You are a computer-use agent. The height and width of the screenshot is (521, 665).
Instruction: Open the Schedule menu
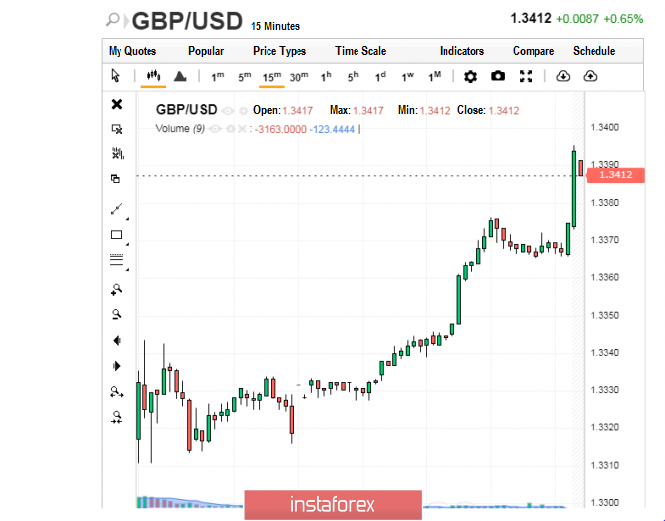594,51
